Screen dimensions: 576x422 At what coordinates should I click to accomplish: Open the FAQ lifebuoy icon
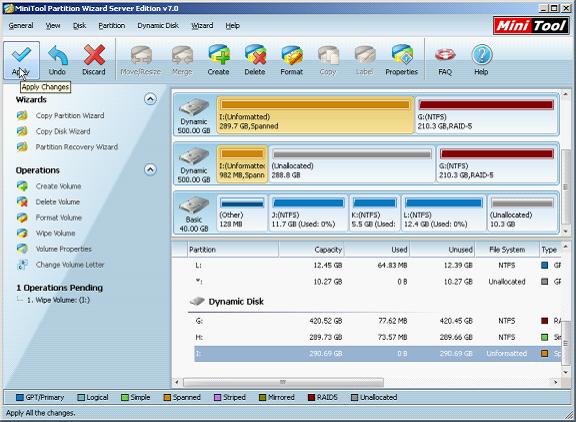coord(445,55)
